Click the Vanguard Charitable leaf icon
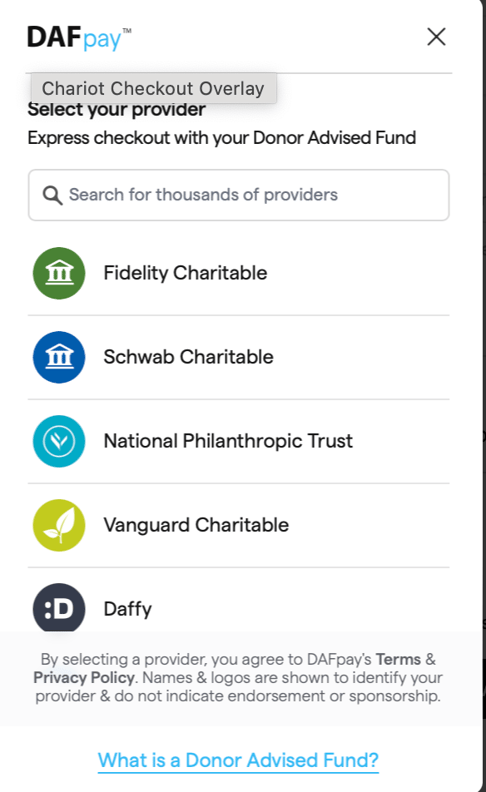 click(59, 525)
